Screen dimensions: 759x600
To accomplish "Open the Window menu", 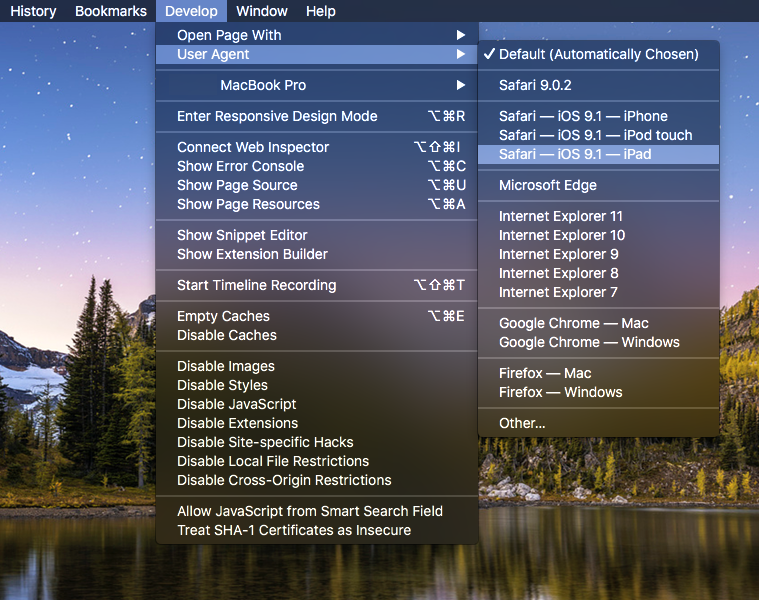I will tap(262, 11).
